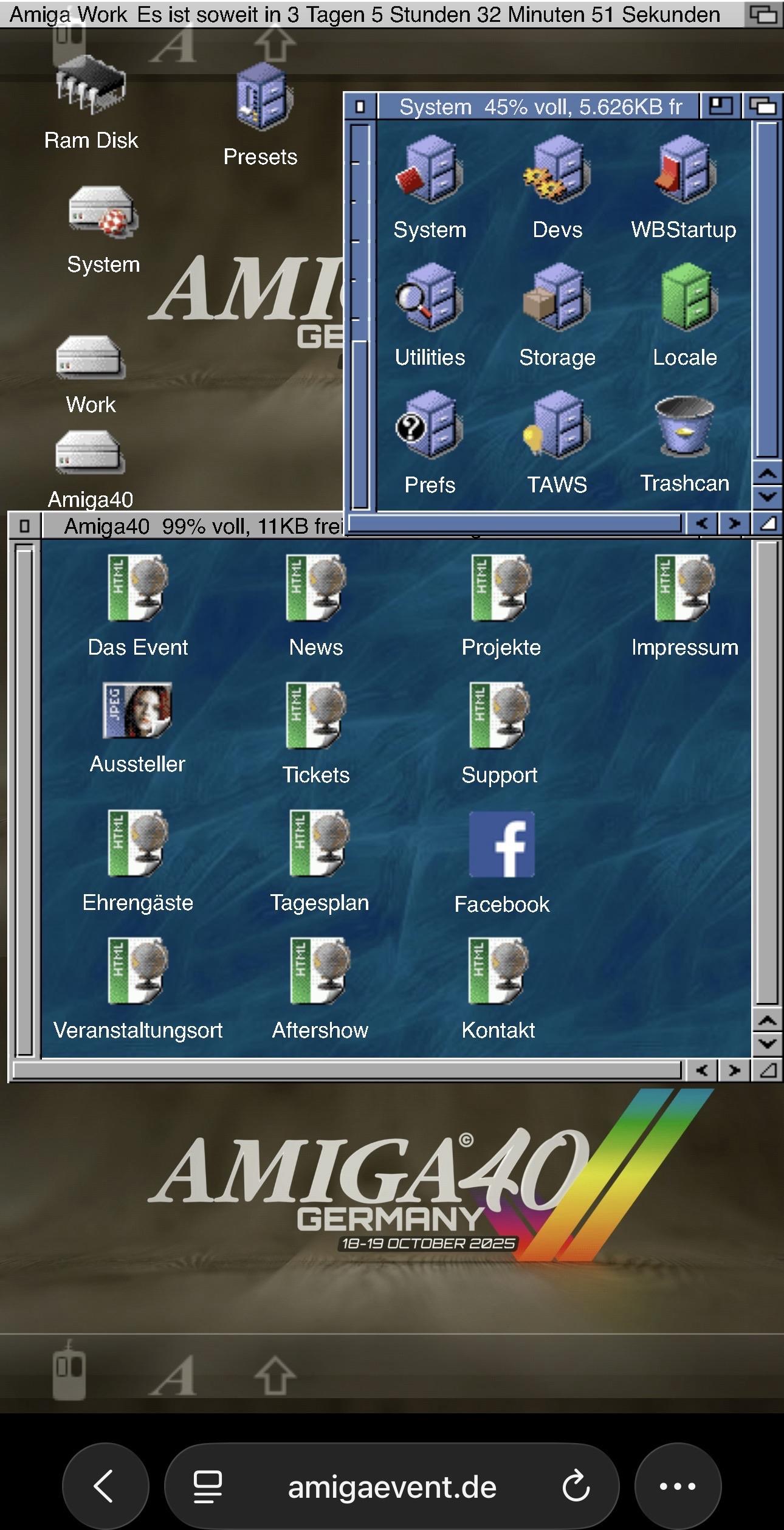784x1530 pixels.
Task: Click the amigaevent.de address field
Action: coord(392,1486)
